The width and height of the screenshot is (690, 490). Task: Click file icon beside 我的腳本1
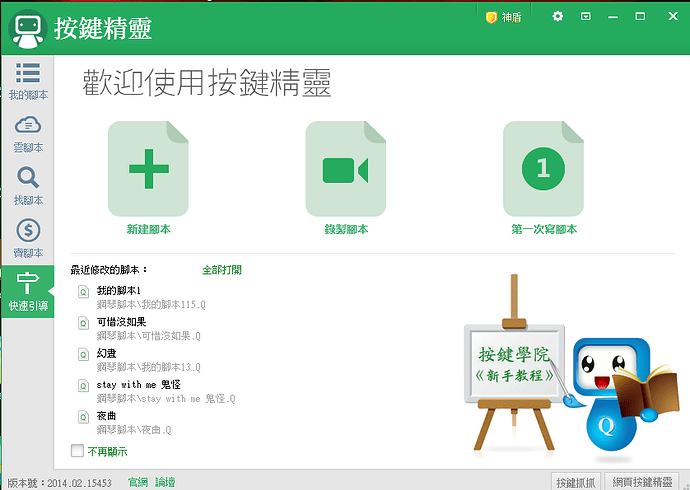tap(83, 292)
